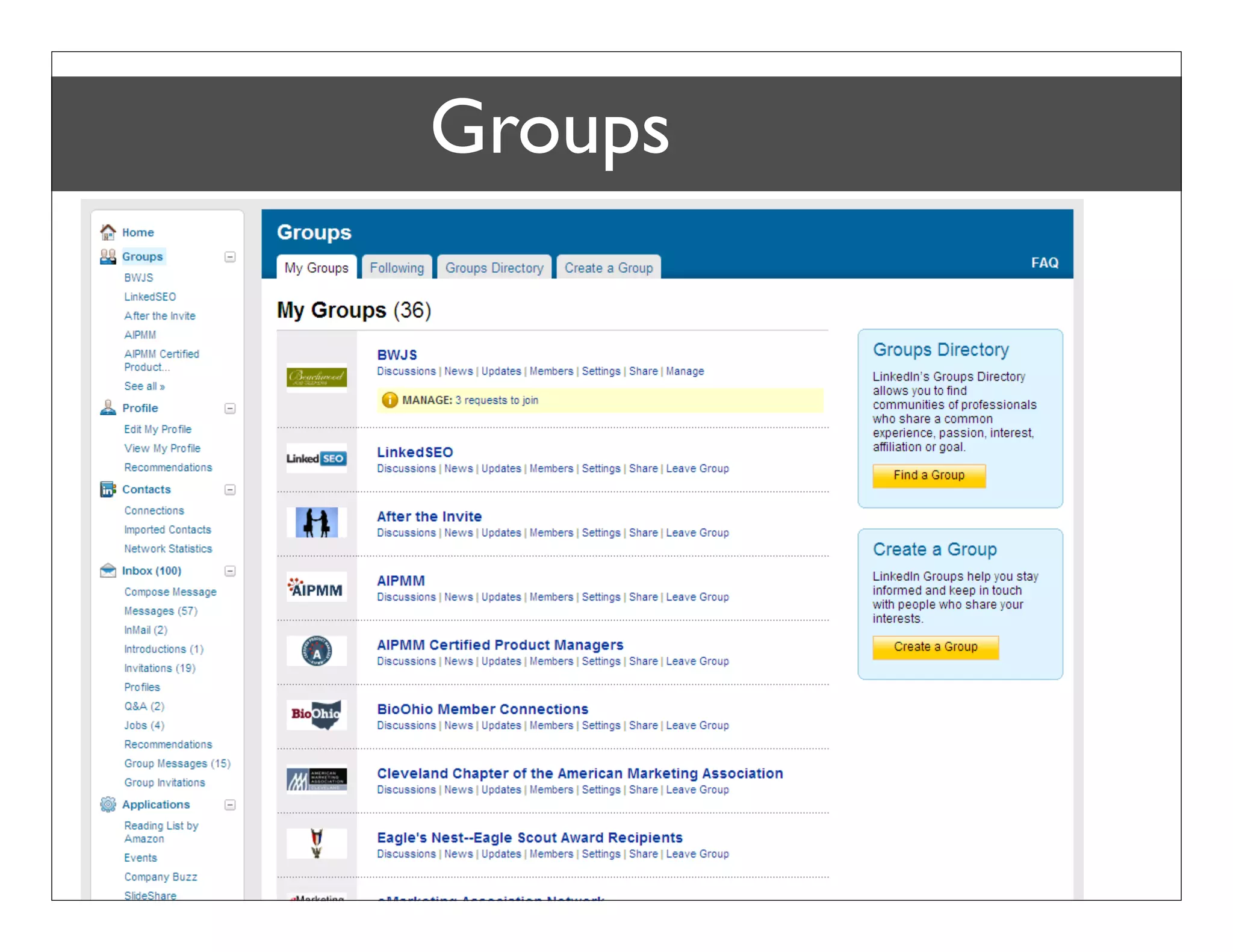Switch to the Following tab
Screen dimensions: 1233x952
pos(396,268)
